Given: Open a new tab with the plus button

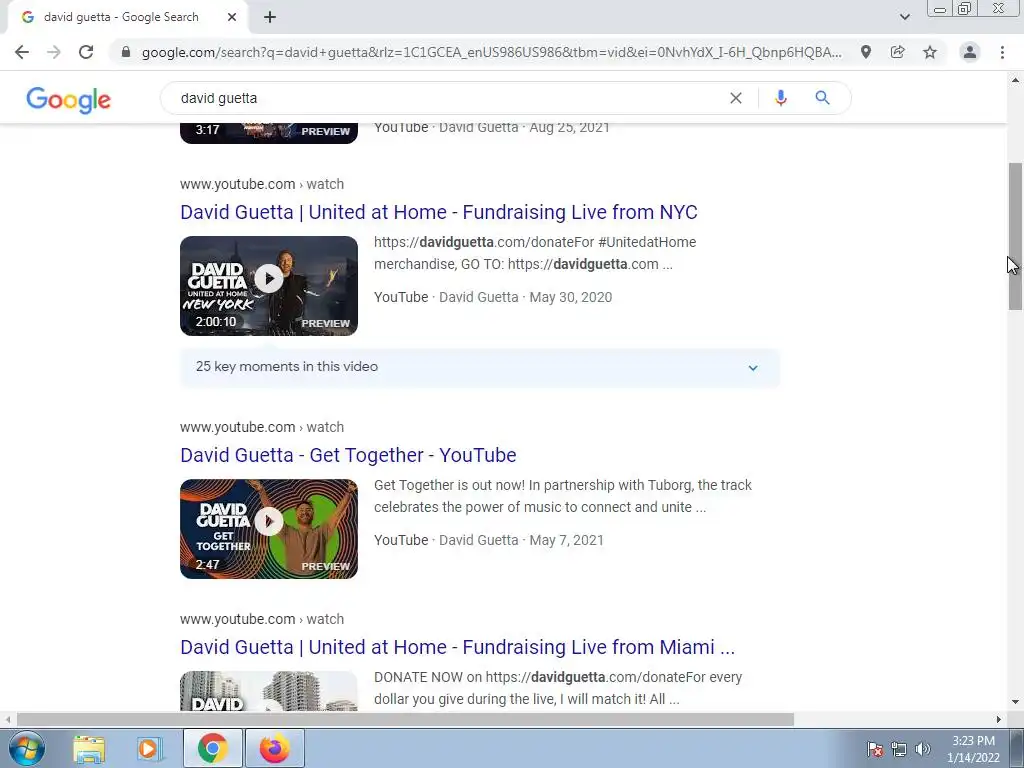Looking at the screenshot, I should click(x=270, y=18).
